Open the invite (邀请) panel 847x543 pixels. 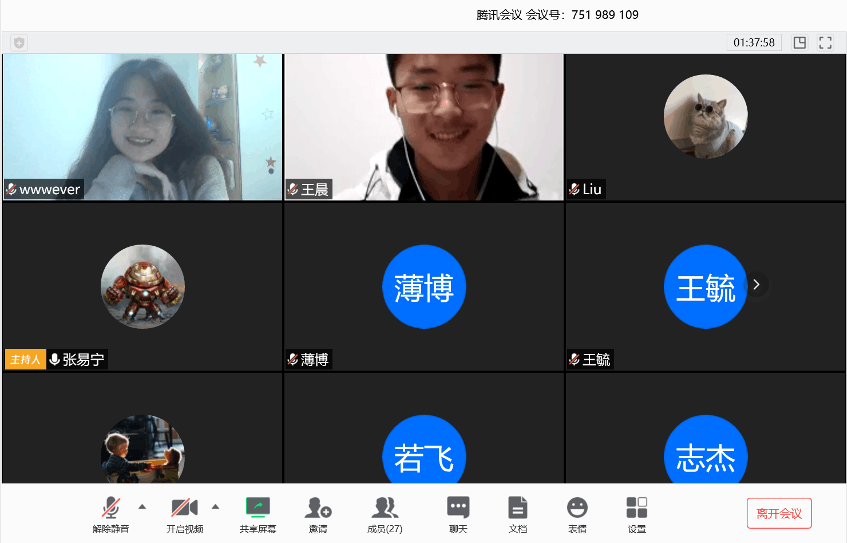(318, 513)
